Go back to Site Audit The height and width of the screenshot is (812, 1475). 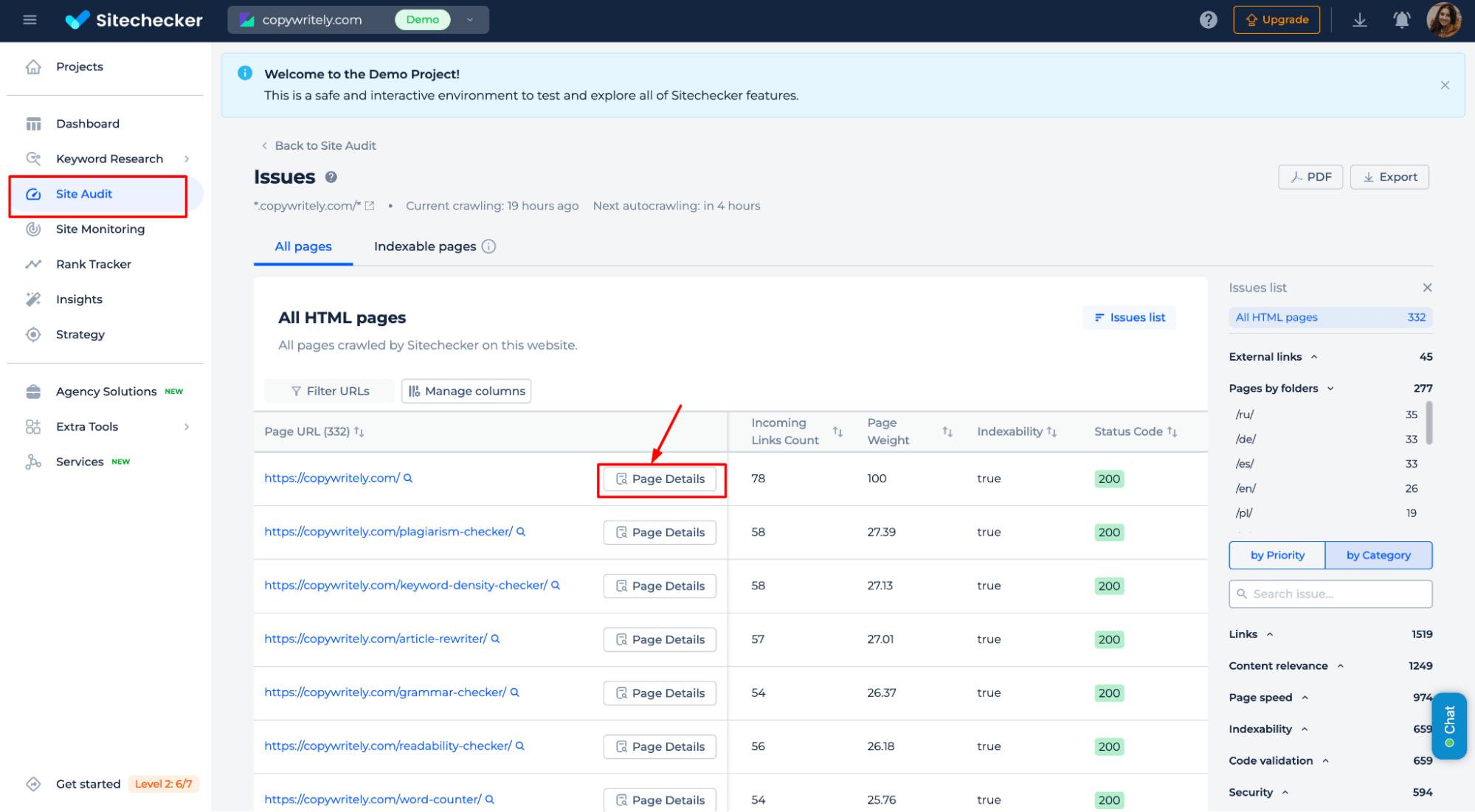pos(319,145)
